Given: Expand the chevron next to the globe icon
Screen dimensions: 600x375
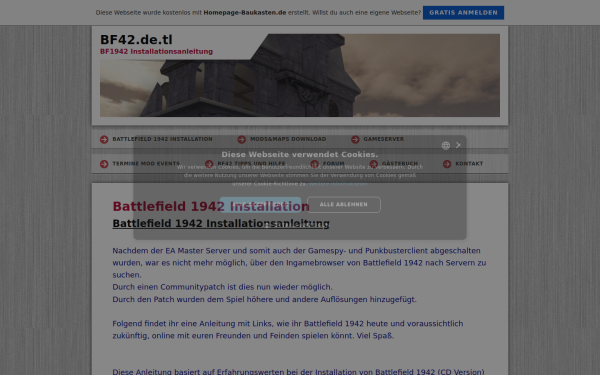Looking at the screenshot, I should [x=458, y=145].
